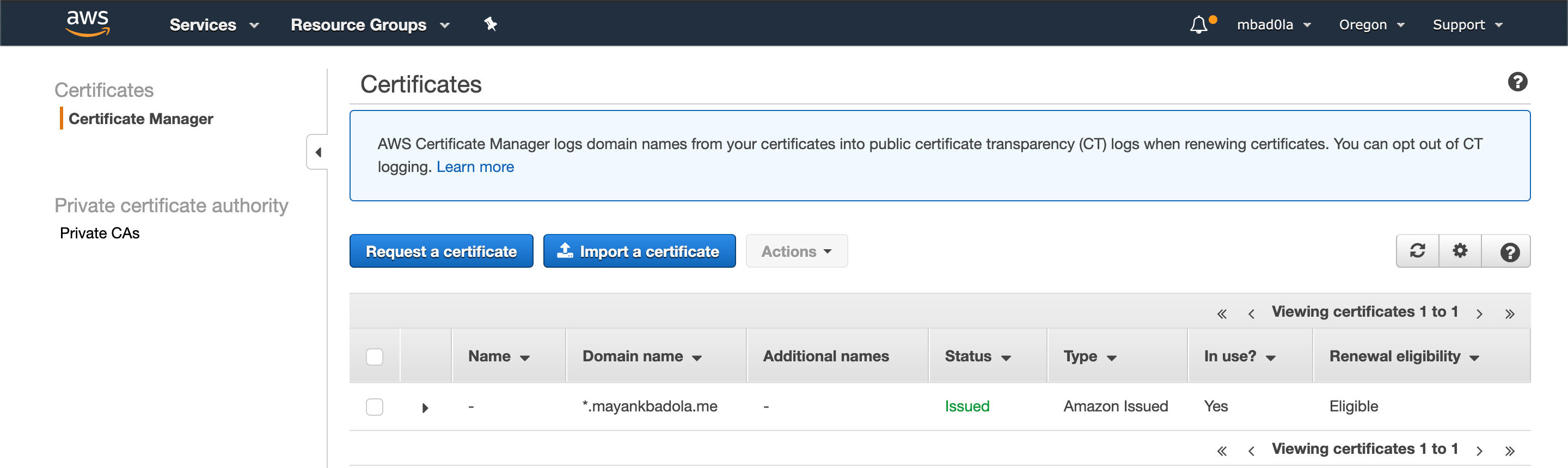Image resolution: width=1568 pixels, height=468 pixels.
Task: Go to previous page in bottom pagination
Action: coord(1251,451)
